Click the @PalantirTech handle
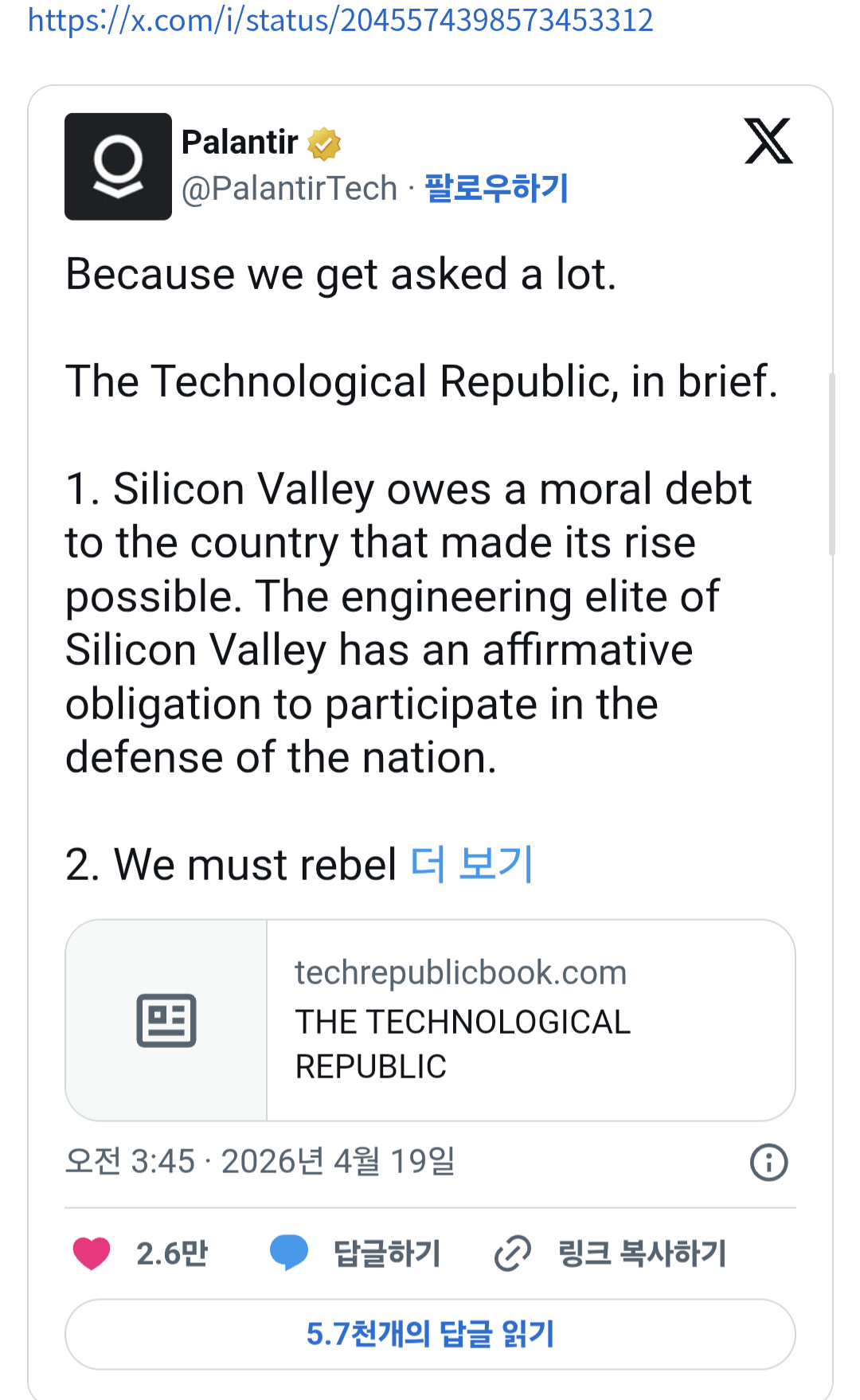 pos(289,189)
